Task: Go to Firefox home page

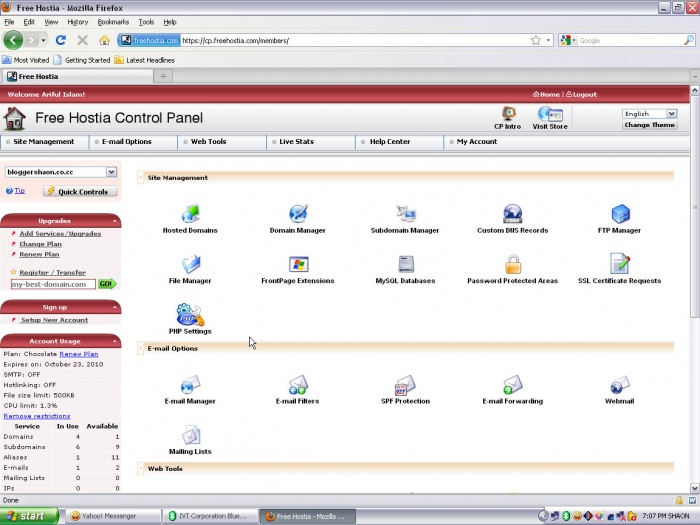Action: 104,40
